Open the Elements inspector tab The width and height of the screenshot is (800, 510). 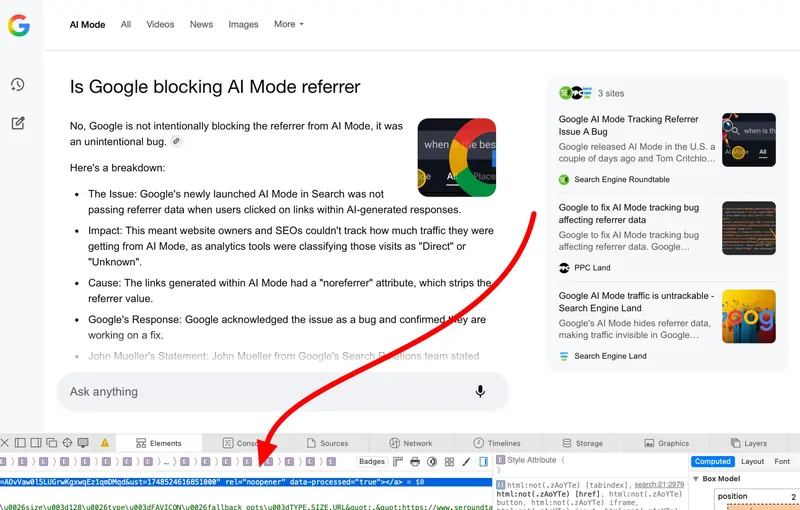pyautogui.click(x=159, y=443)
